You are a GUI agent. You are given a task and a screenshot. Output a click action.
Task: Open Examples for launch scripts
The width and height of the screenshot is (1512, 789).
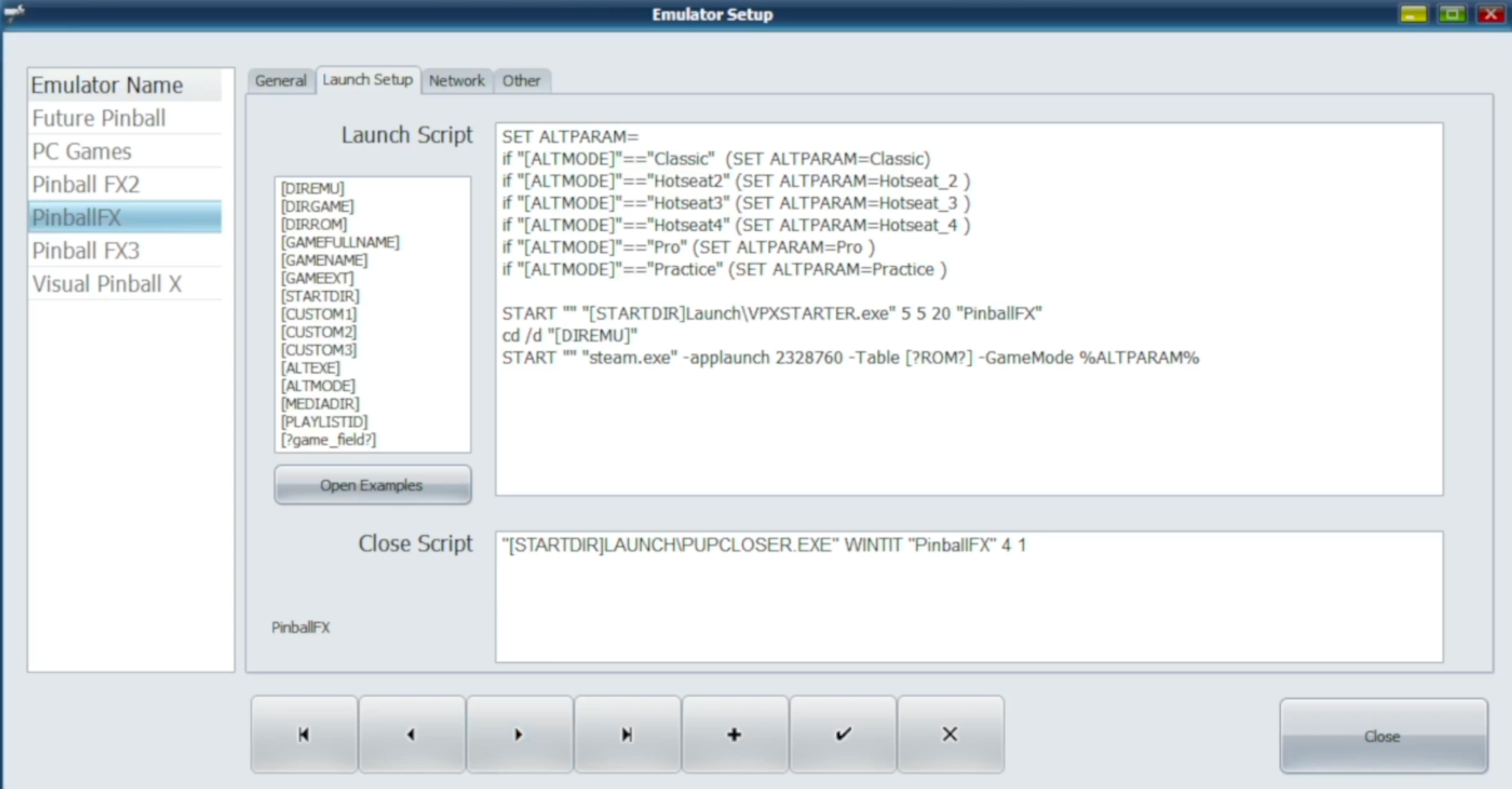coord(372,484)
